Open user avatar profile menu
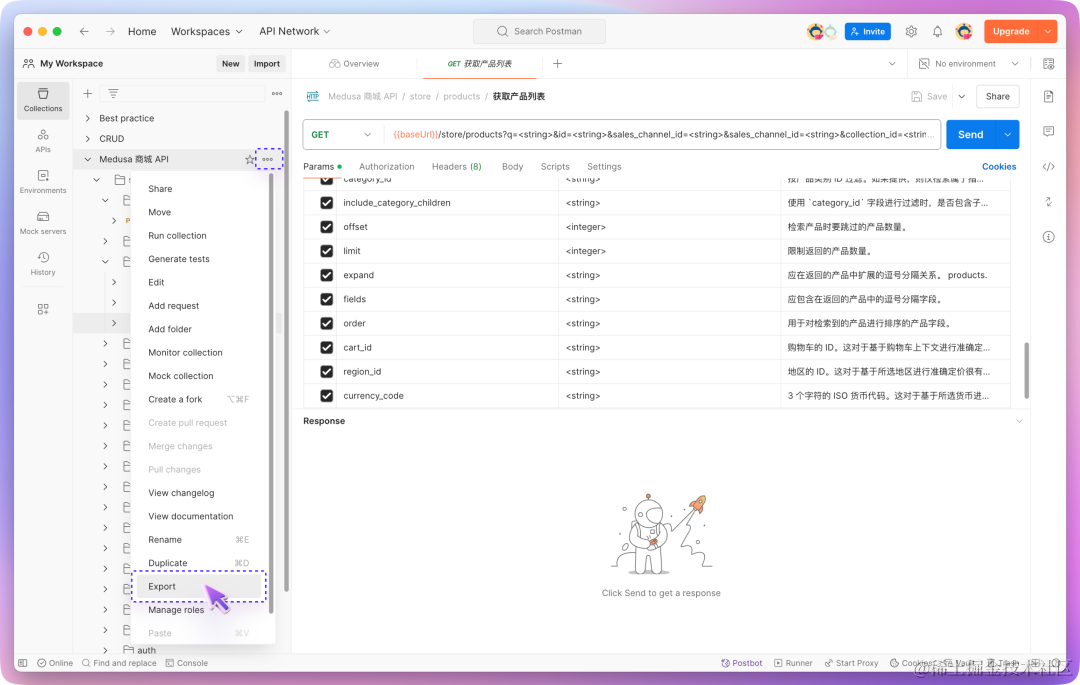 tap(964, 32)
